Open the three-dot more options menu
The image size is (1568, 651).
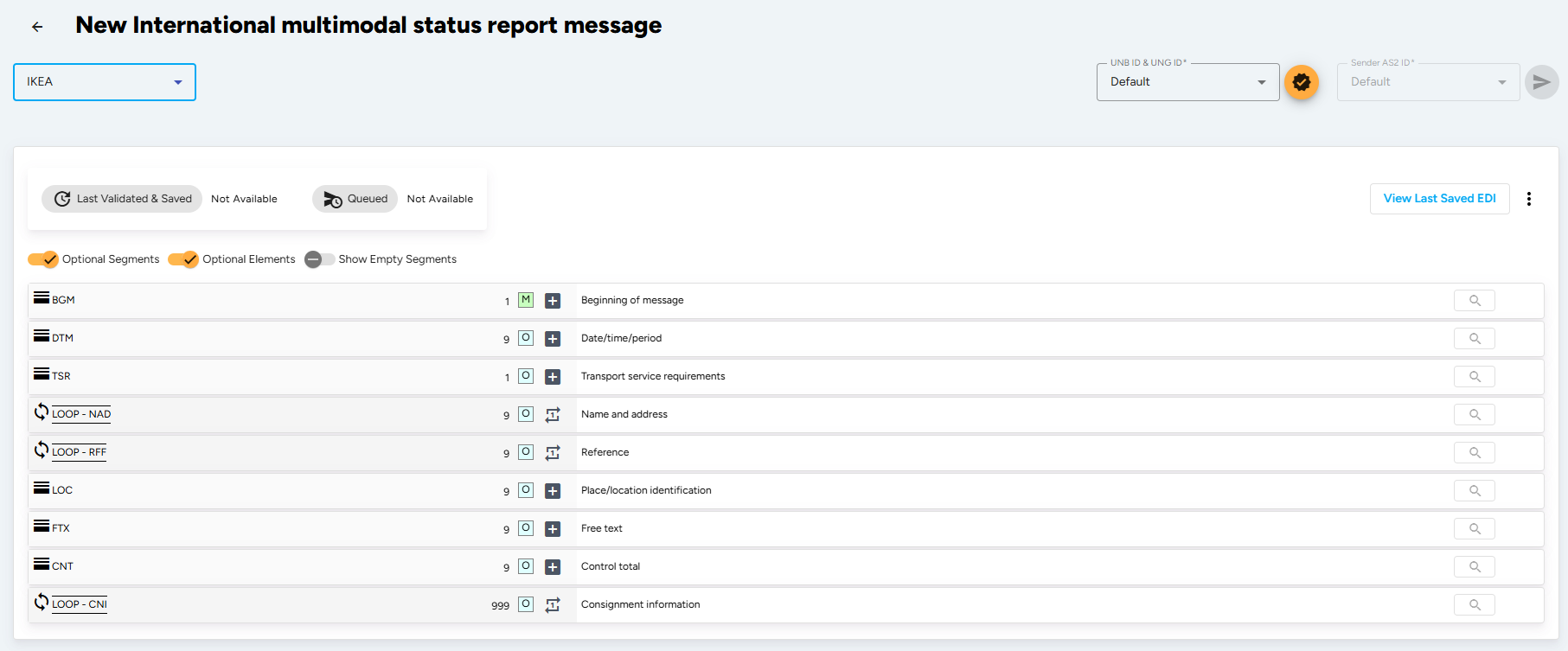(1529, 199)
